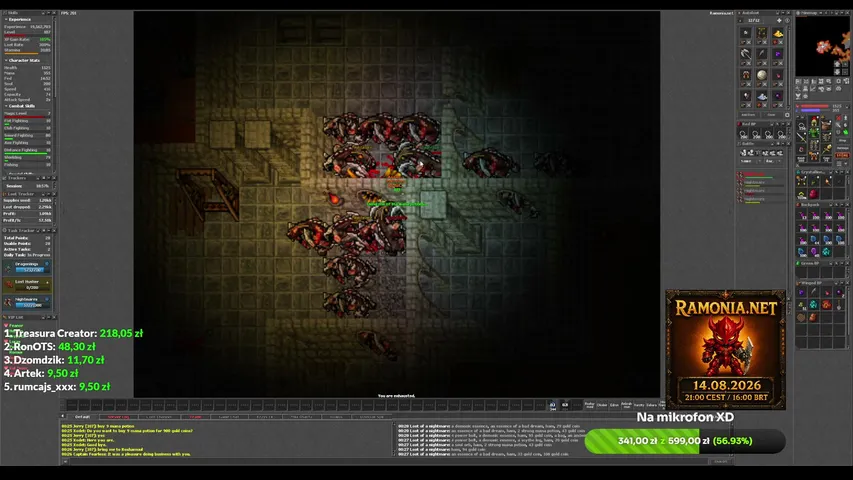Select the white round orb autoloot slot
The width and height of the screenshot is (853, 480).
(x=762, y=75)
